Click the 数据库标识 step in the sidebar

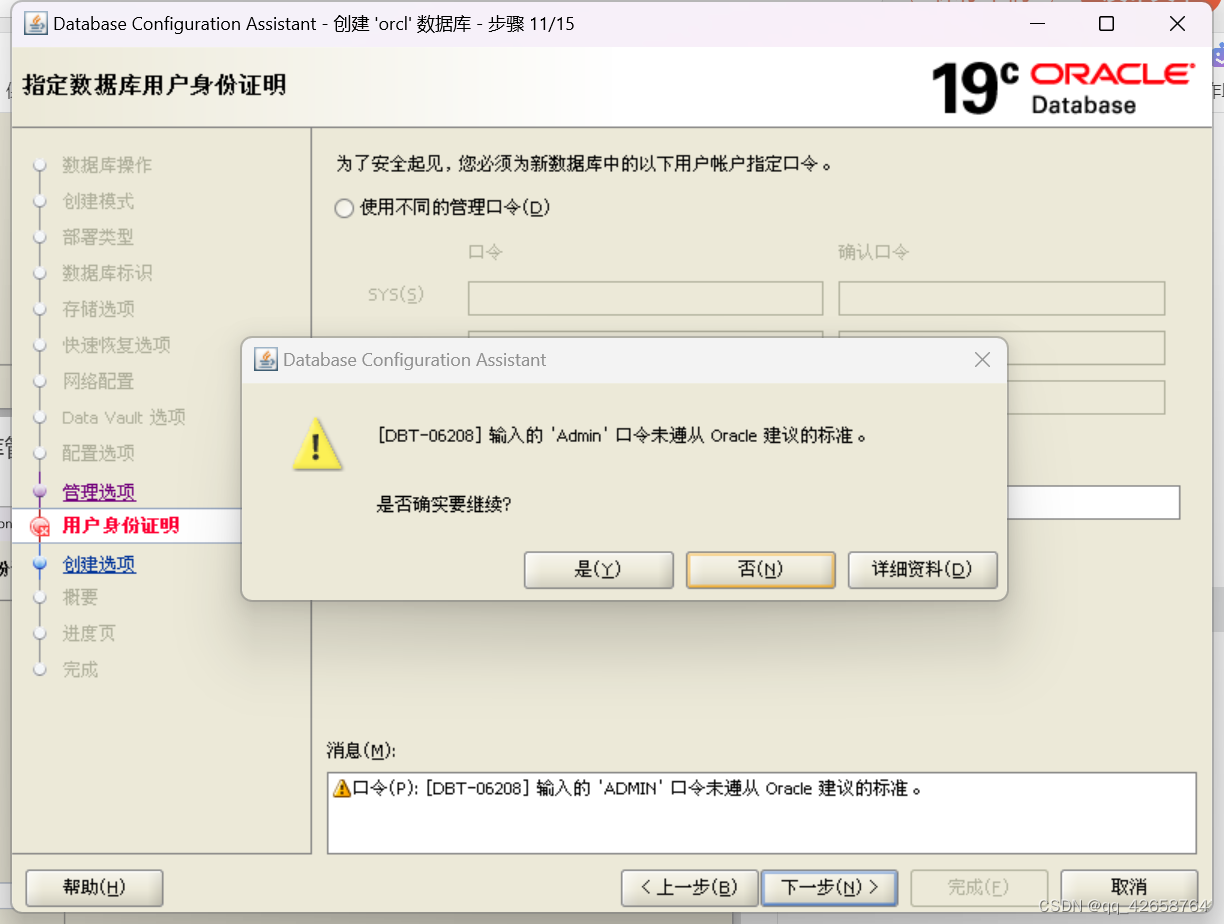[107, 273]
